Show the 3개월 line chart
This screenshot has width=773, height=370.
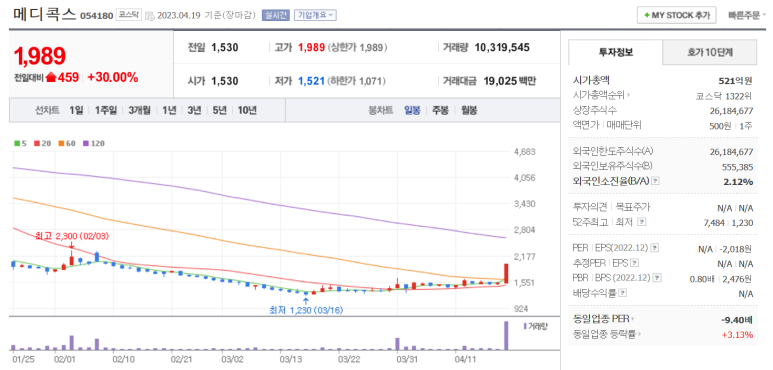140,110
